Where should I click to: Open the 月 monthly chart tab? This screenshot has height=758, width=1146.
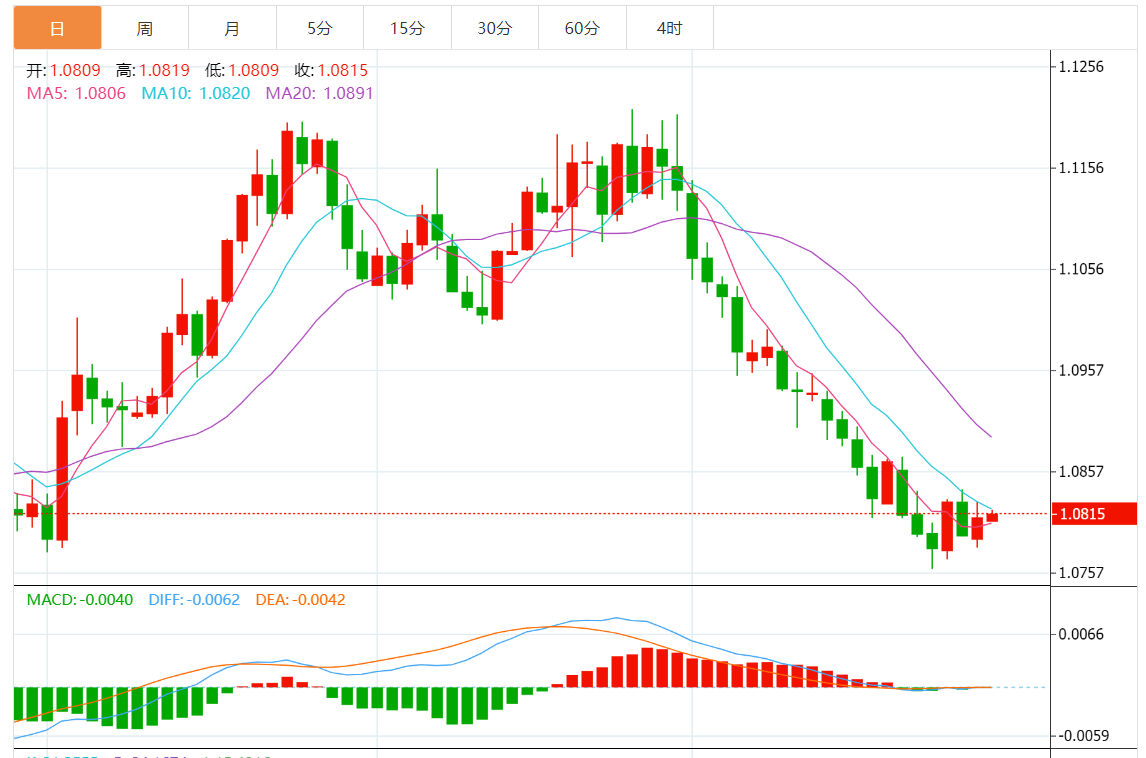point(232,28)
